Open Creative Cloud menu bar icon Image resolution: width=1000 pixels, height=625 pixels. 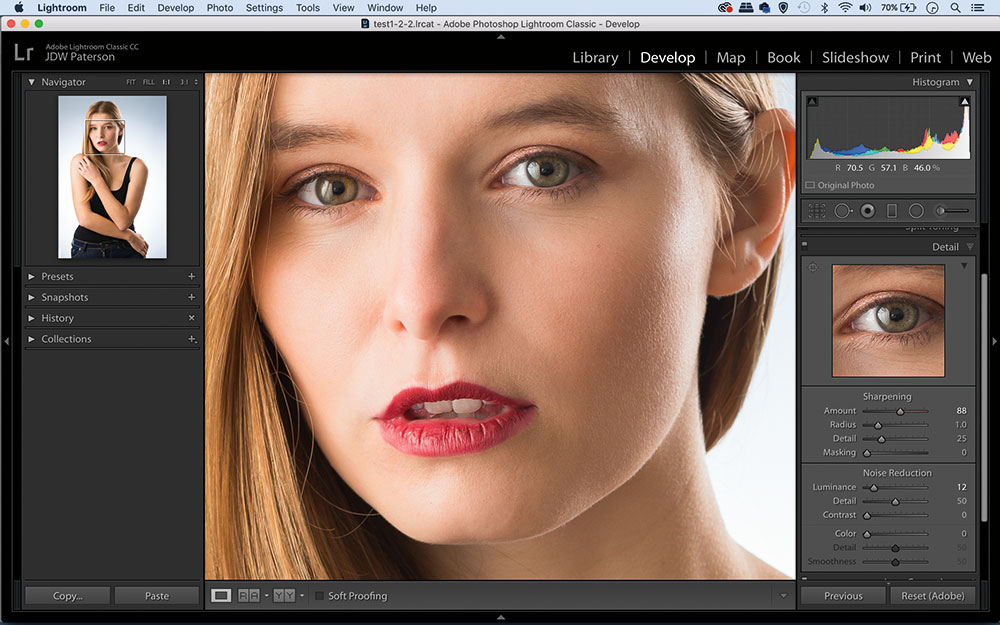[724, 8]
